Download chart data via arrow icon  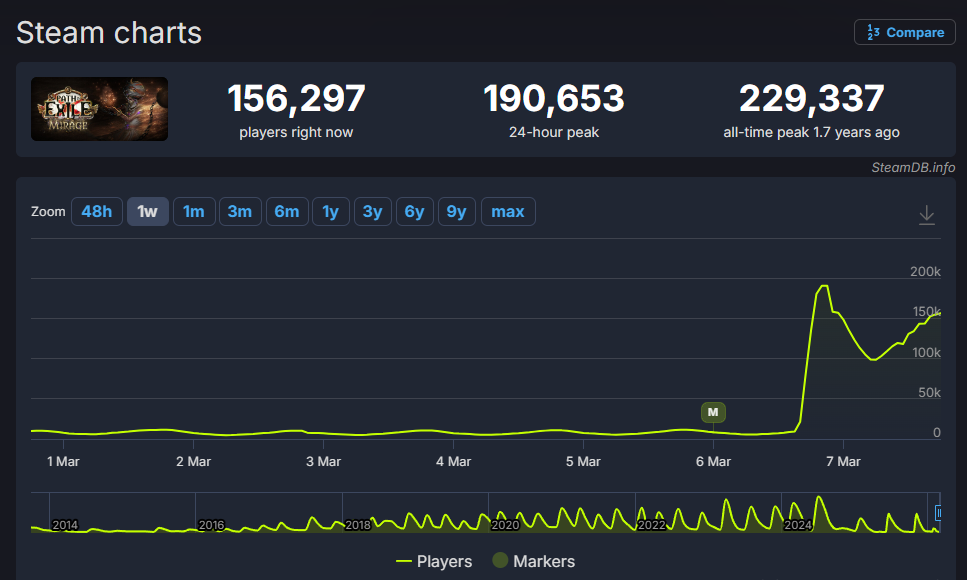926,215
